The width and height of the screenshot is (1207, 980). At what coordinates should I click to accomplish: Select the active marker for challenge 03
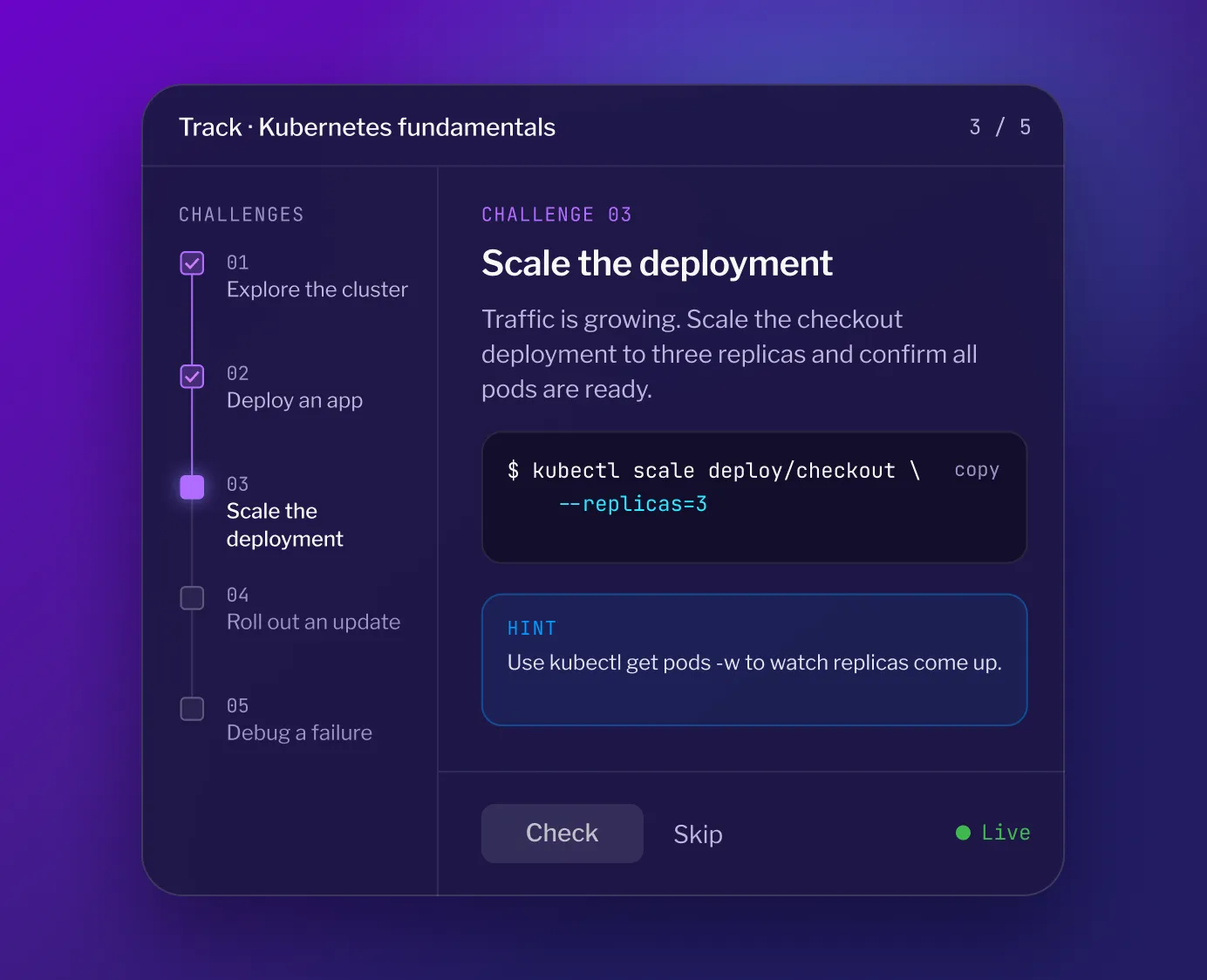tap(192, 487)
